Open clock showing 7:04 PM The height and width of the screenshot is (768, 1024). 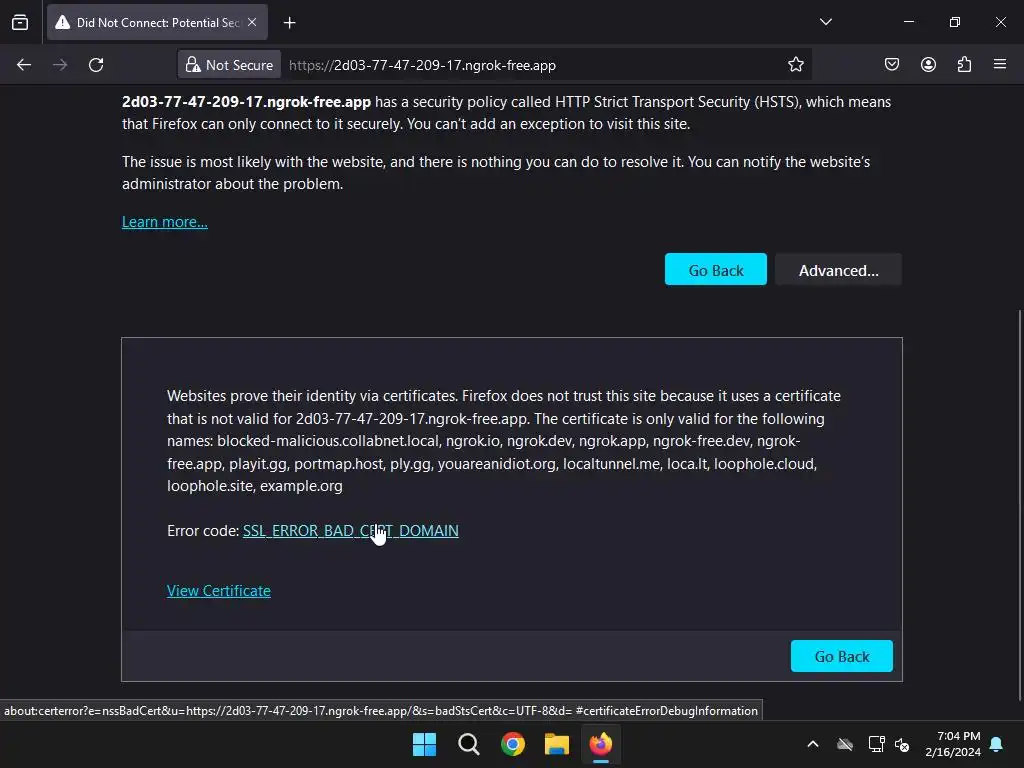pos(953,744)
